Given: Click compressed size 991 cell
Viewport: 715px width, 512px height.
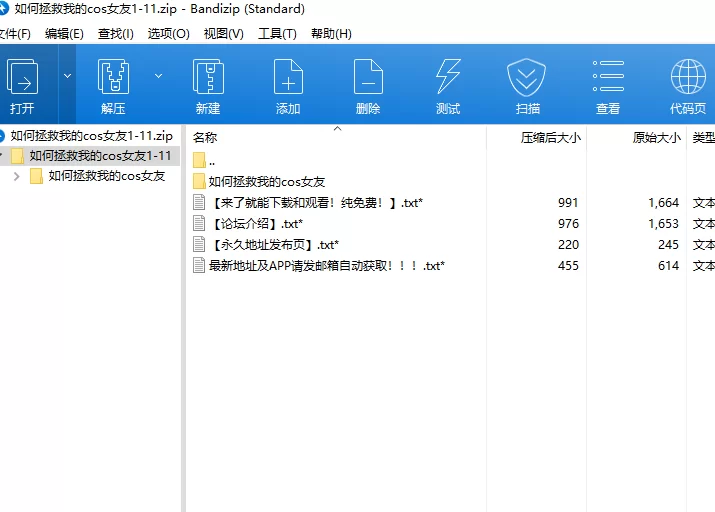Looking at the screenshot, I should (568, 202).
